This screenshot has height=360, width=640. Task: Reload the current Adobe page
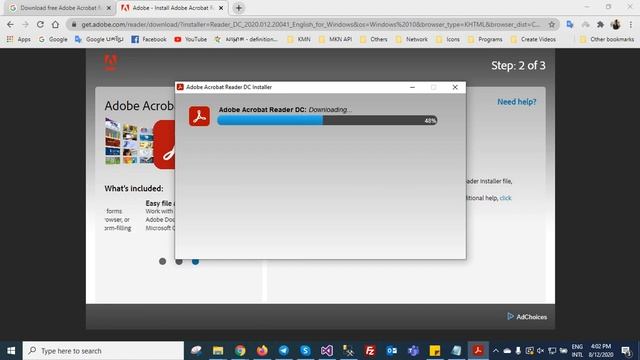tap(40, 24)
